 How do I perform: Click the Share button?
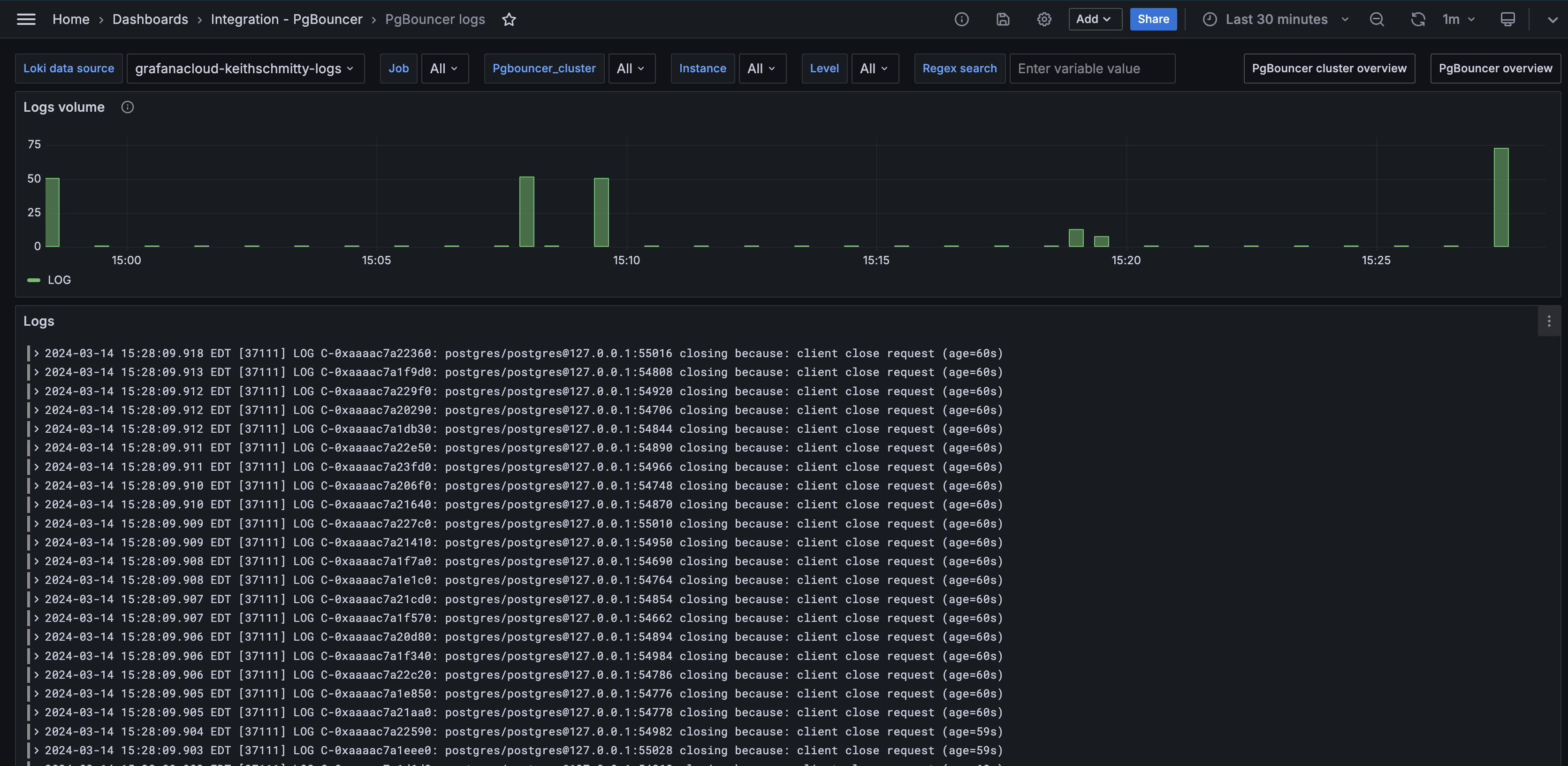click(1153, 20)
